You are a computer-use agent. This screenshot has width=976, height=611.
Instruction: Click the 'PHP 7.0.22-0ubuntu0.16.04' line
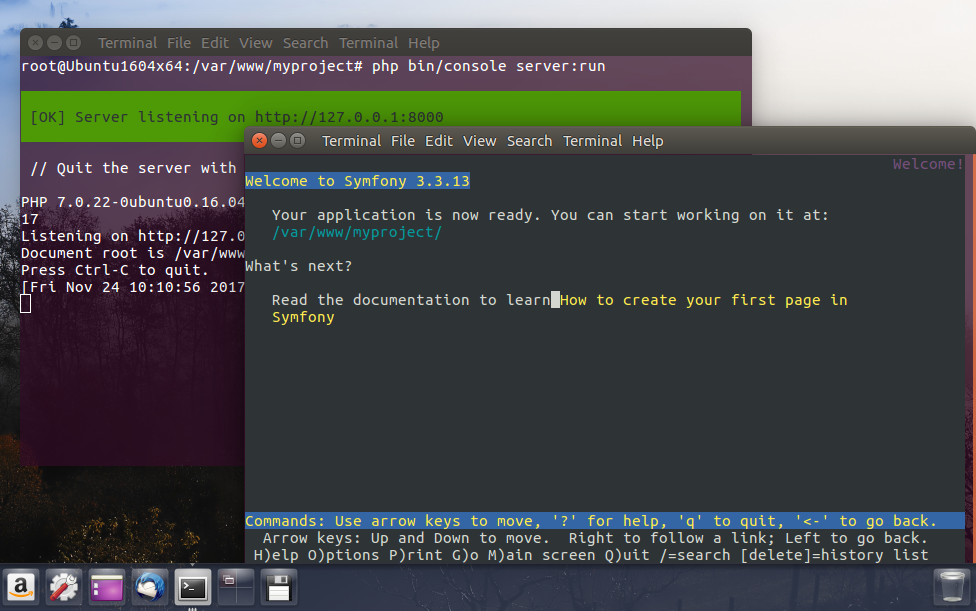(133, 202)
